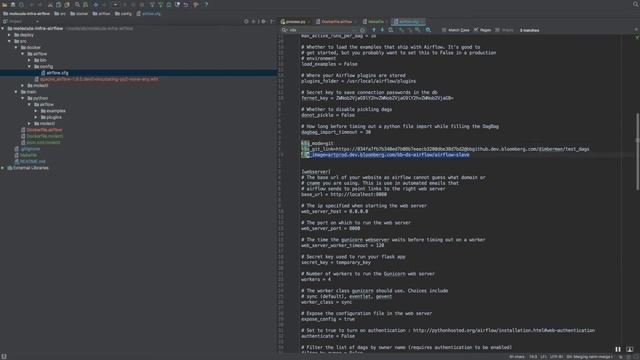640x360 pixels.
Task: Click the "load_examples = False" line
Action: (329, 64)
